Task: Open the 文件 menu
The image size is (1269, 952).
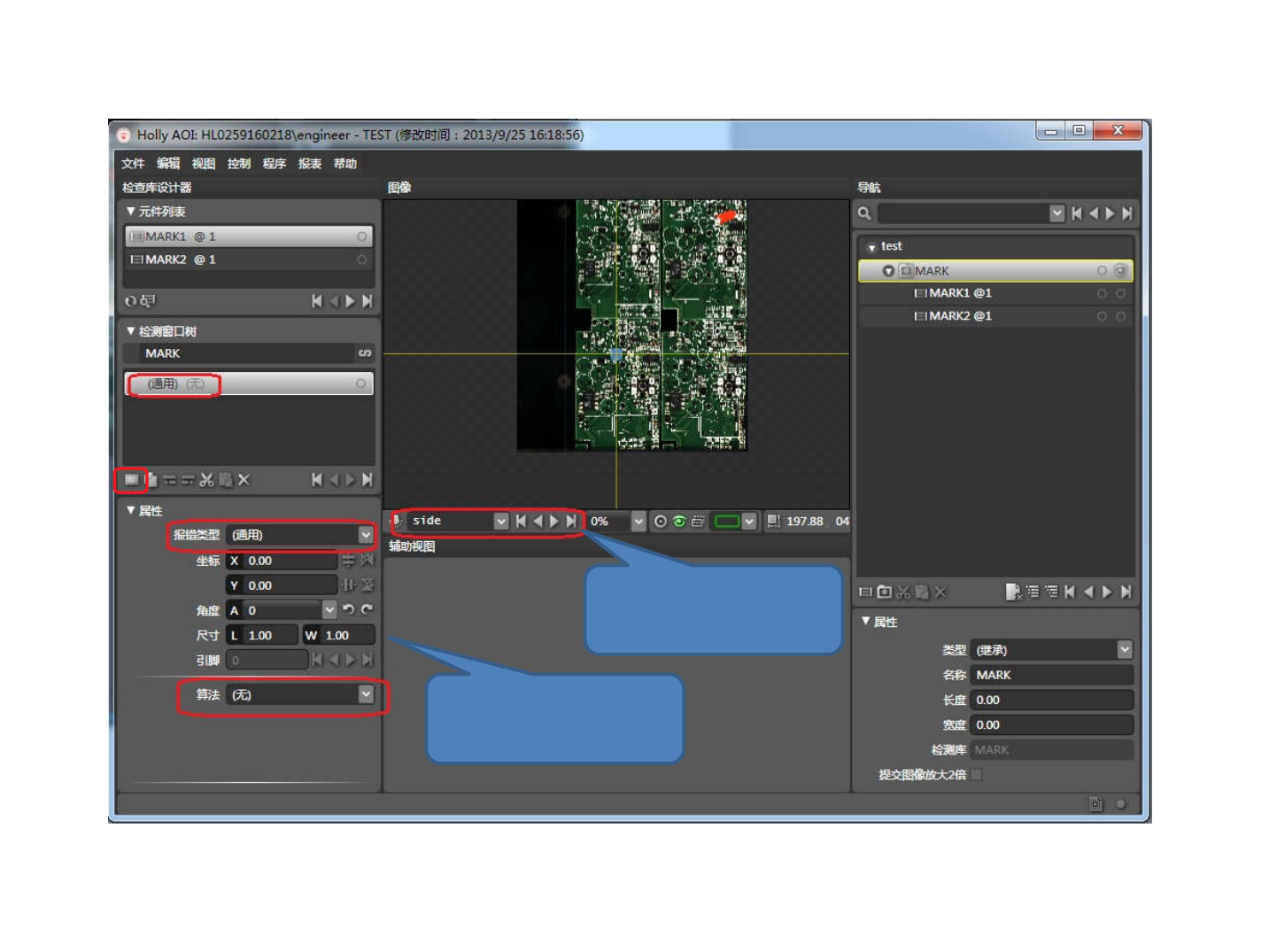Action: tap(133, 164)
